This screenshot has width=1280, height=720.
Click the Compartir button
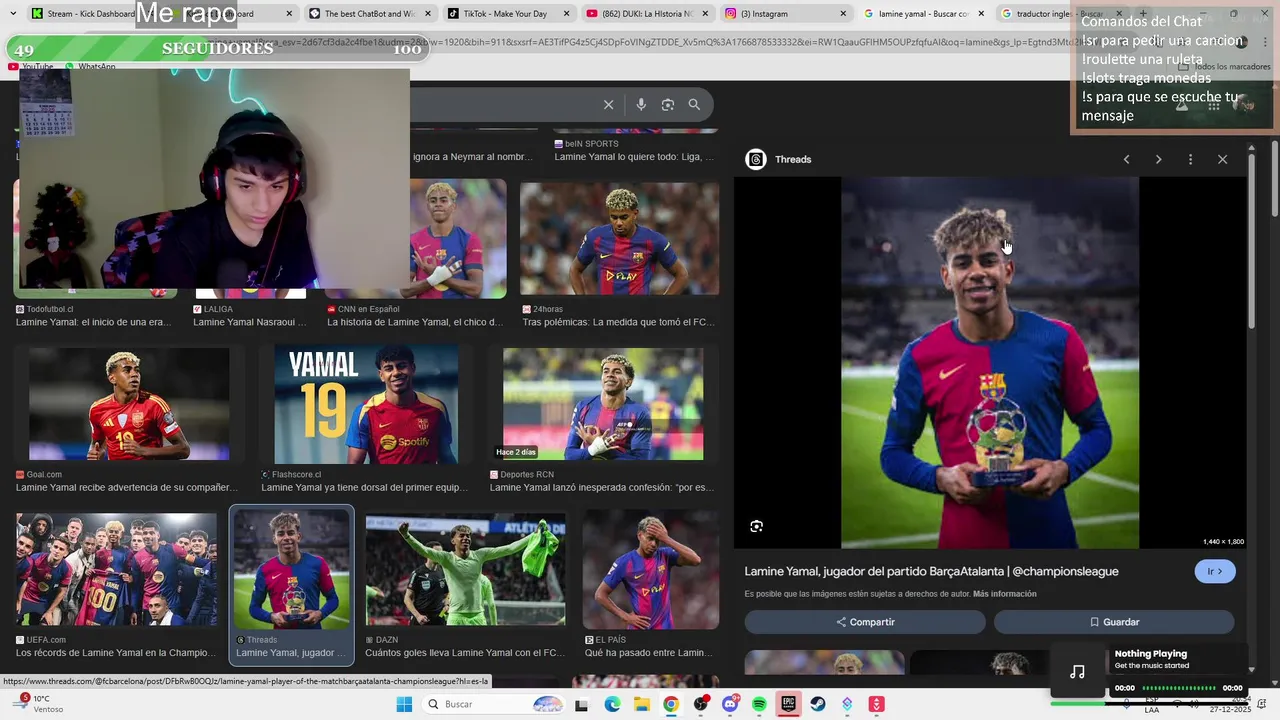pyautogui.click(x=865, y=622)
